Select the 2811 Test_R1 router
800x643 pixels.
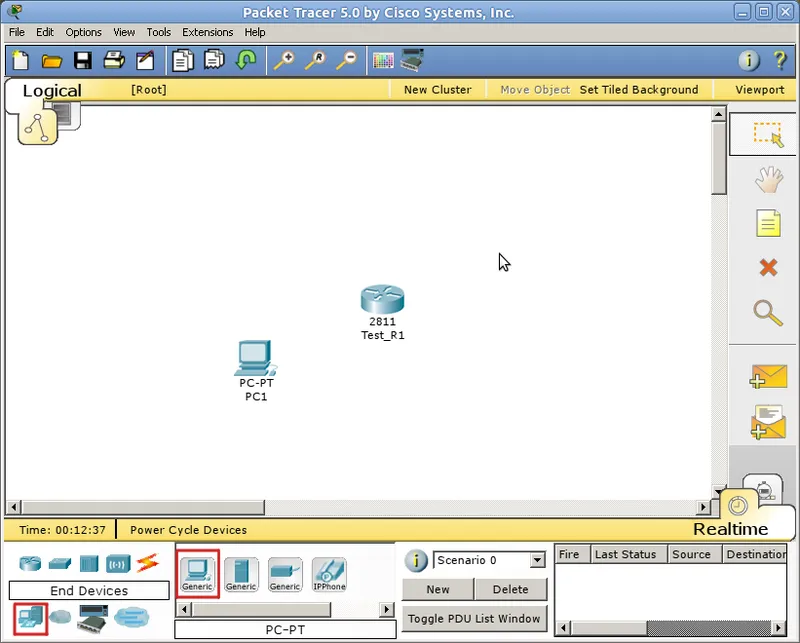(x=383, y=300)
